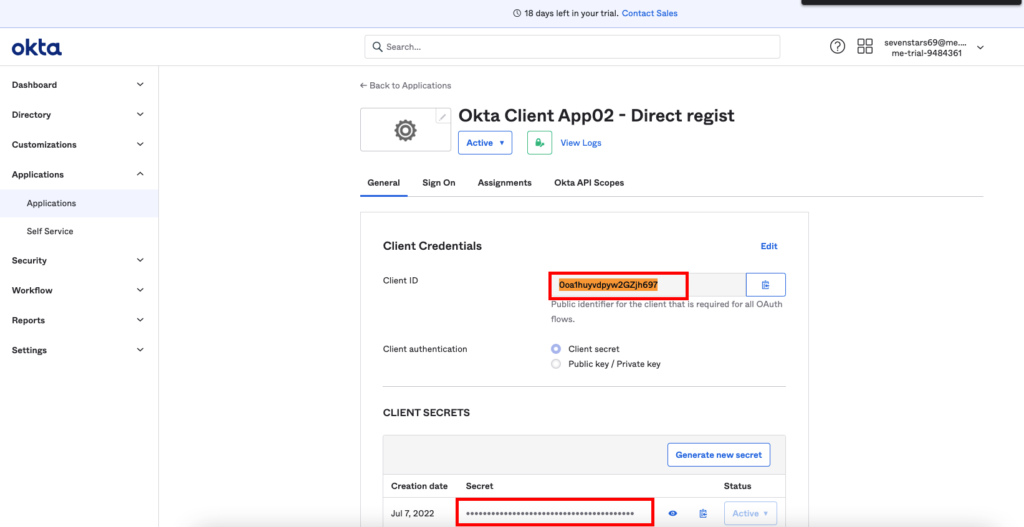Click the green provisioning icon beside View Logs
The height and width of the screenshot is (527, 1024).
point(539,143)
